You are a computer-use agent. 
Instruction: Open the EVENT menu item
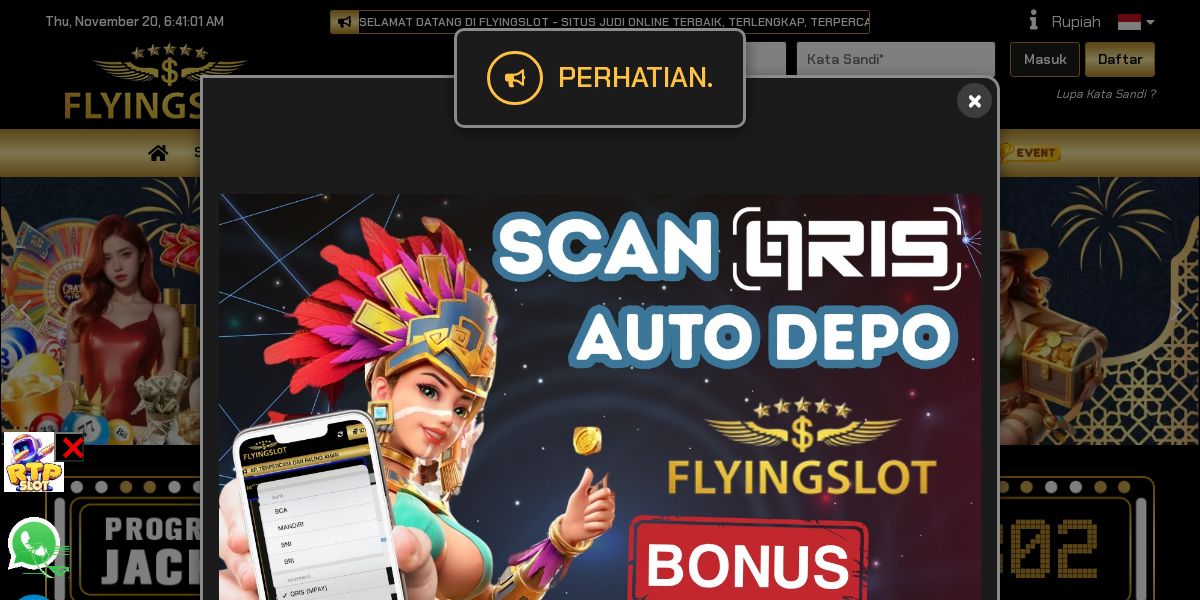click(x=1030, y=153)
